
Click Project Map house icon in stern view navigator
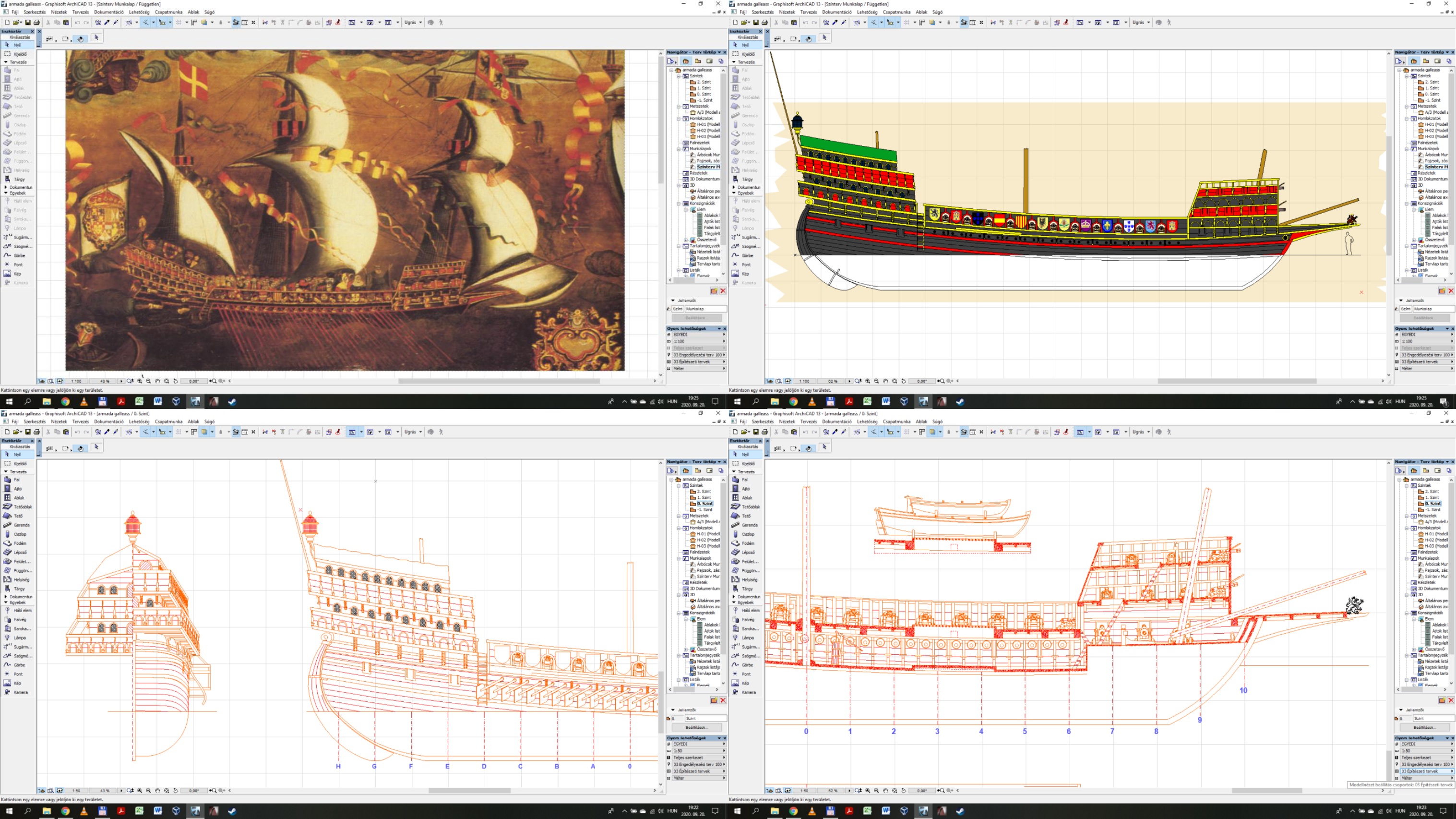point(686,470)
